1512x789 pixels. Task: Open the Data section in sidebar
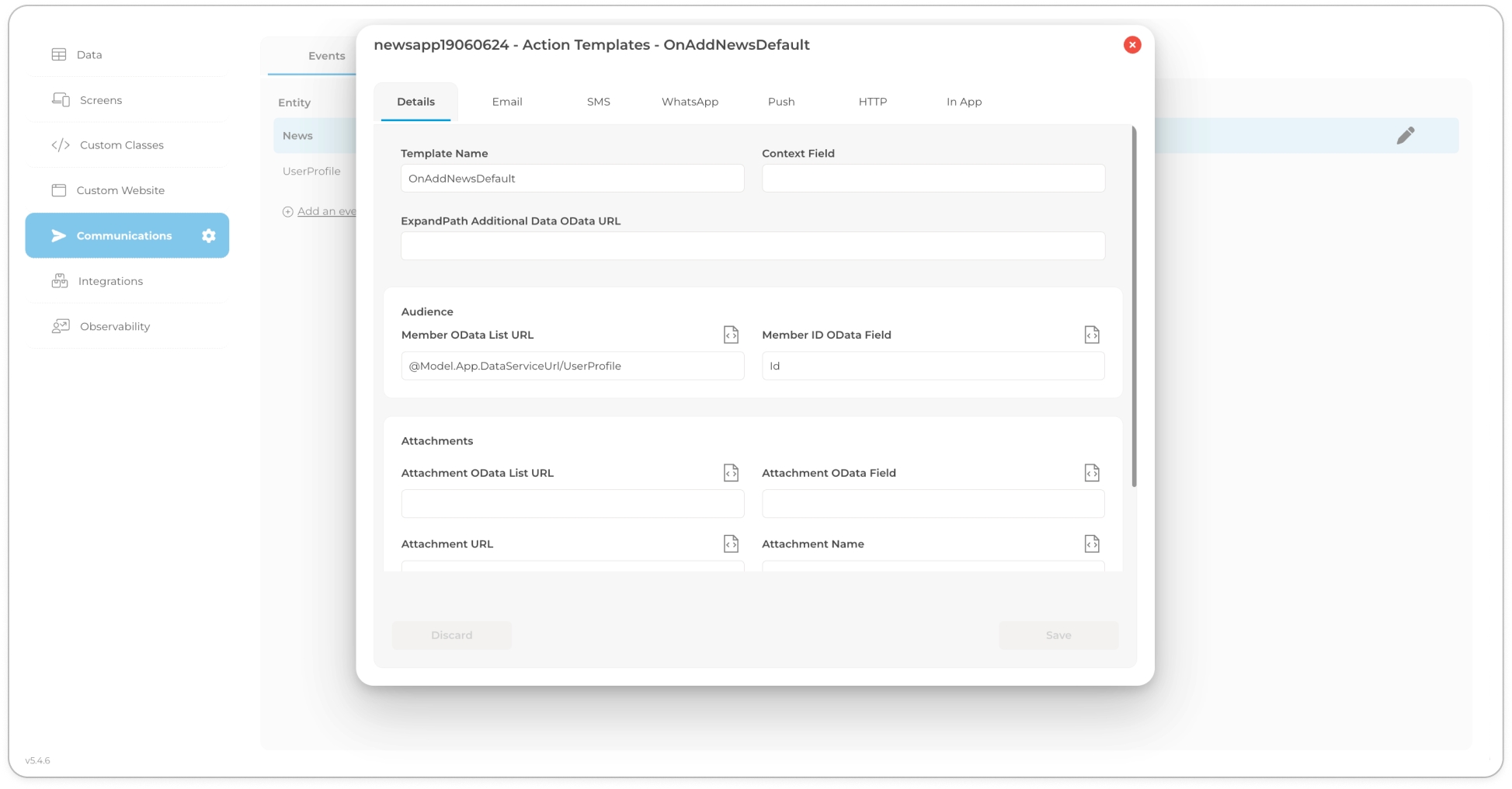tap(89, 55)
